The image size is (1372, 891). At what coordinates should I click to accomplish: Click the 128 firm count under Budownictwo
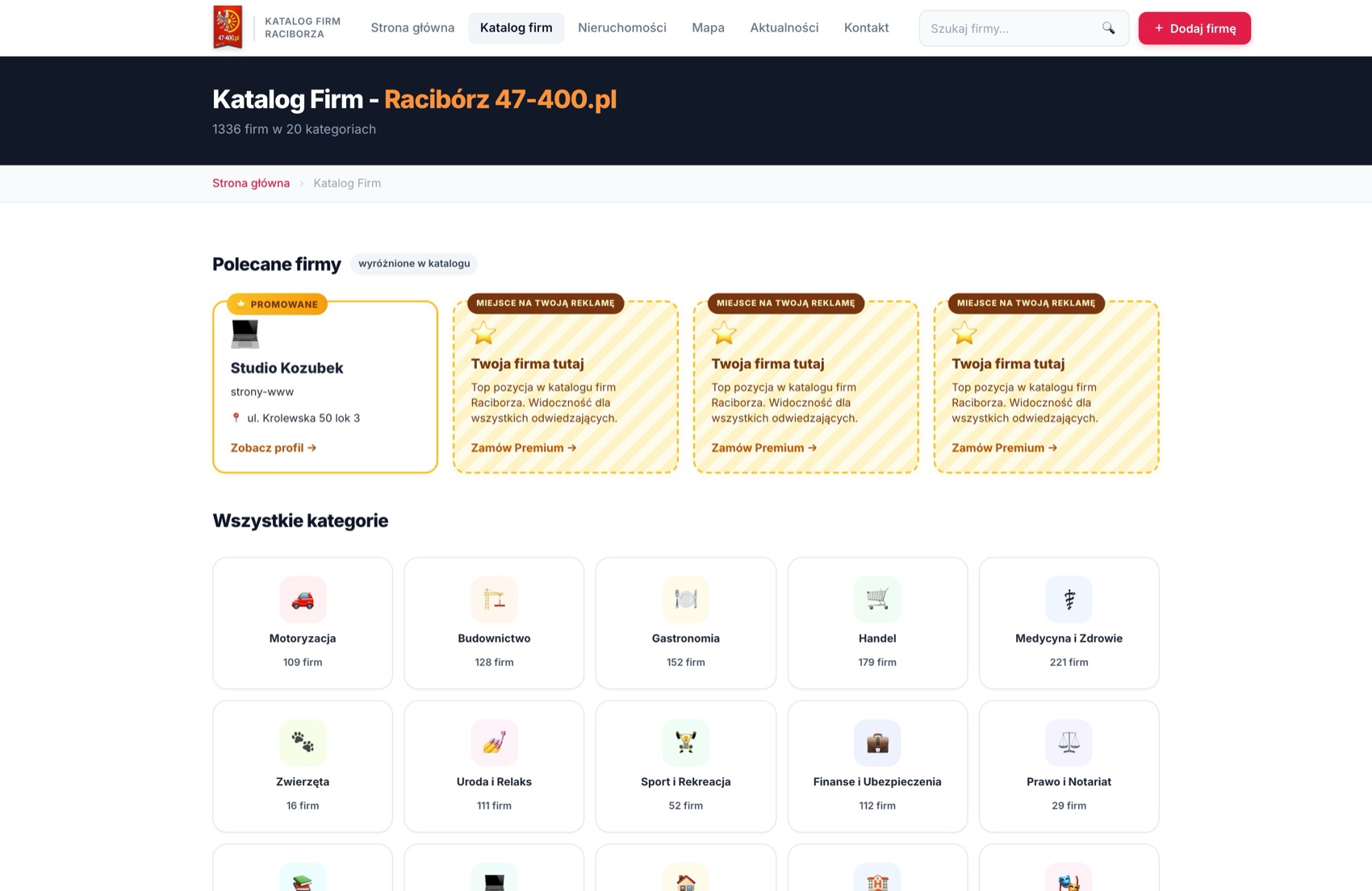point(494,663)
